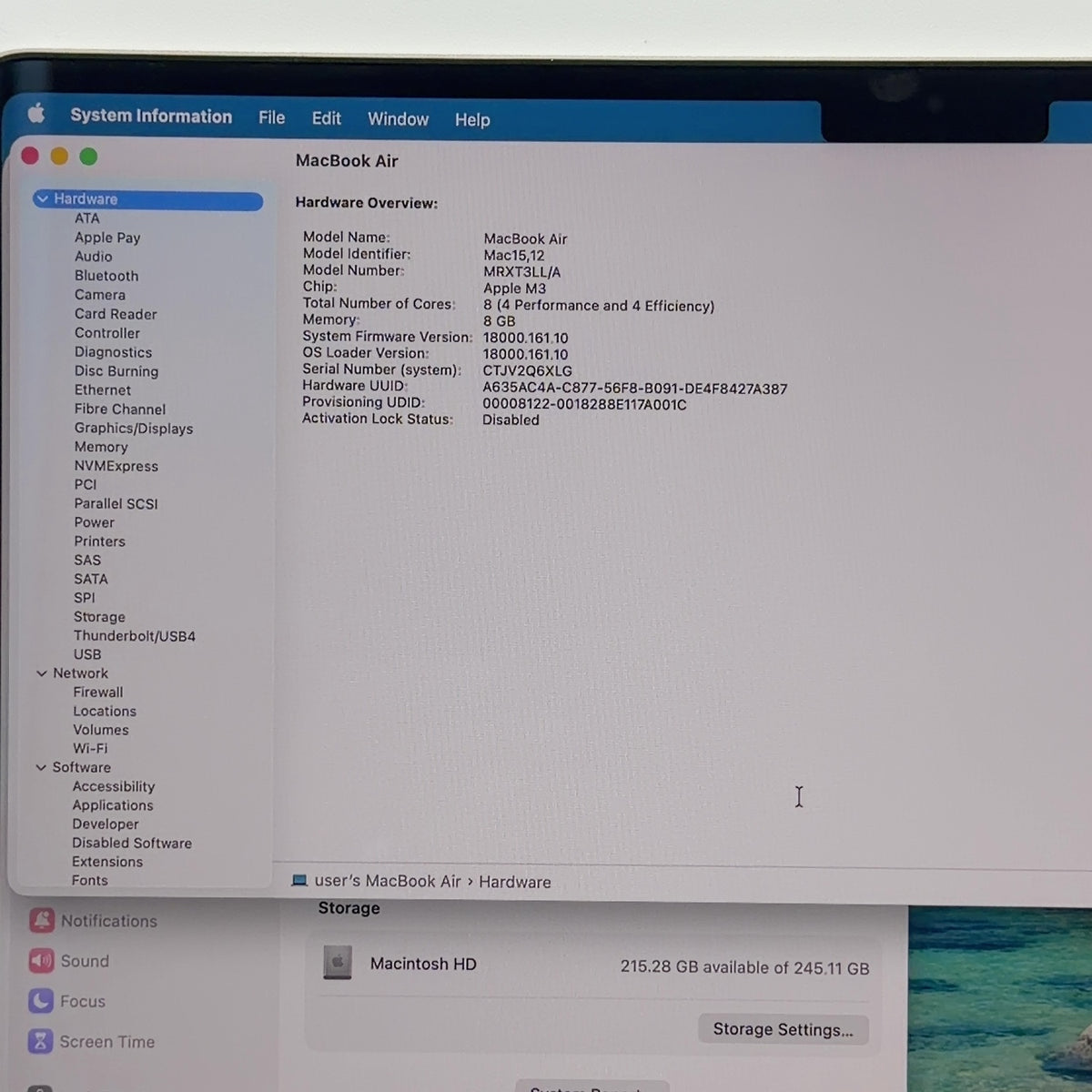The width and height of the screenshot is (1092, 1092).
Task: Click the serial number CTJV2Q6XLG
Action: [528, 371]
